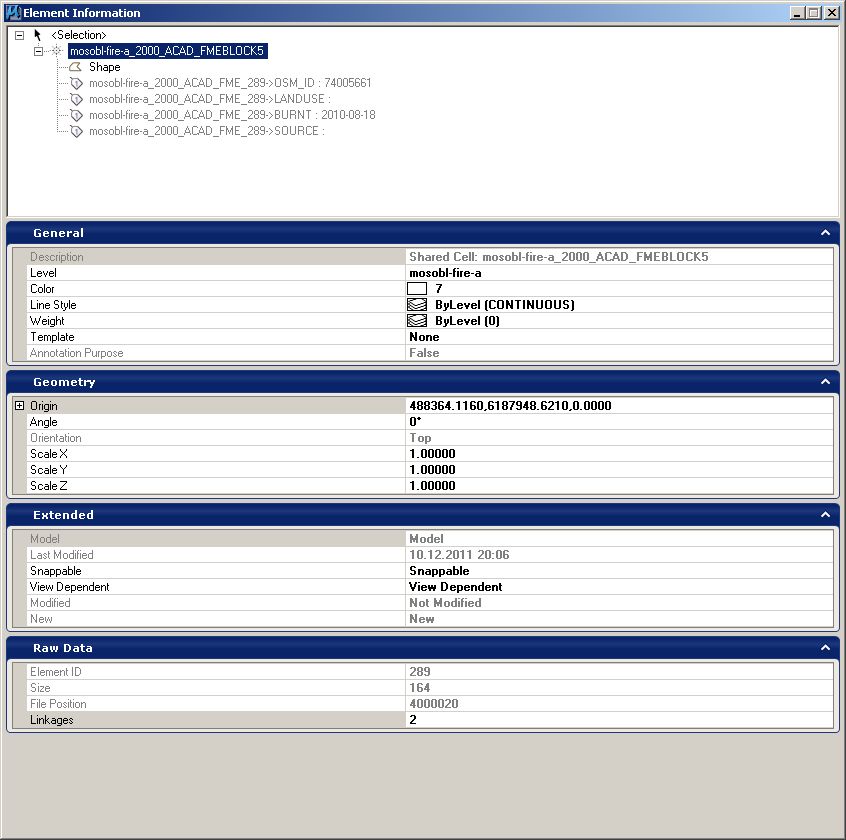Select the Linkages row in Raw Data
The height and width of the screenshot is (840, 846).
click(200, 720)
